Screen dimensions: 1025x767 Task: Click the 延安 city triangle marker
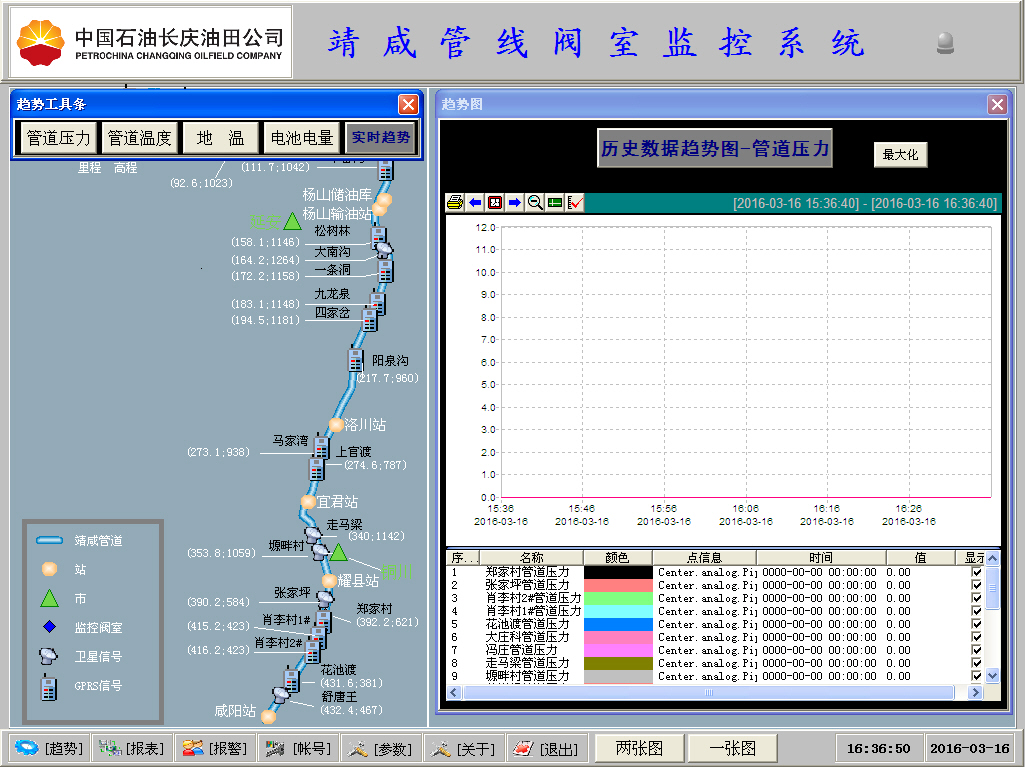pyautogui.click(x=292, y=222)
